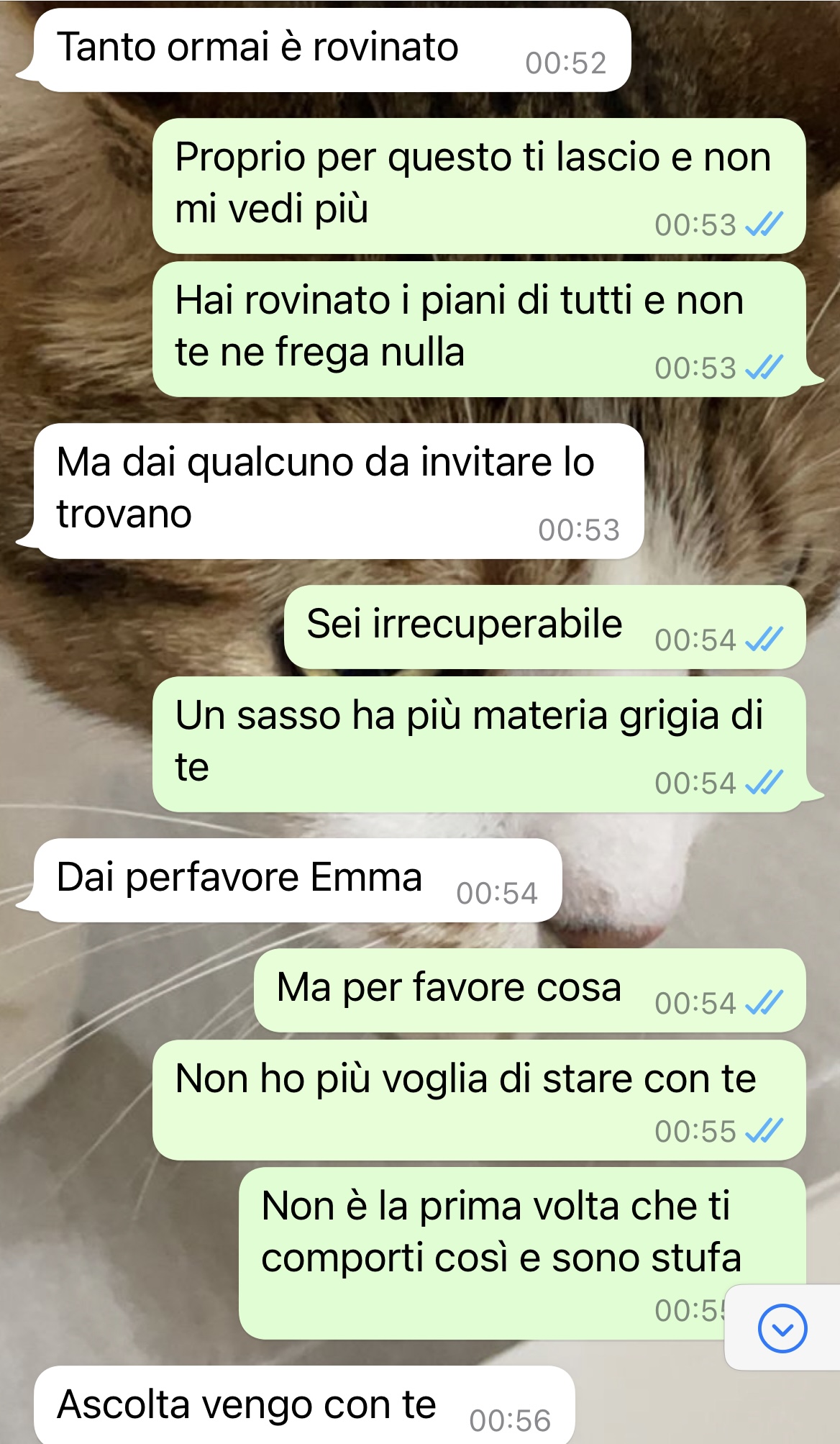
Task: Click read ticks on 'Non ho più voglia' message
Action: pos(764,1131)
